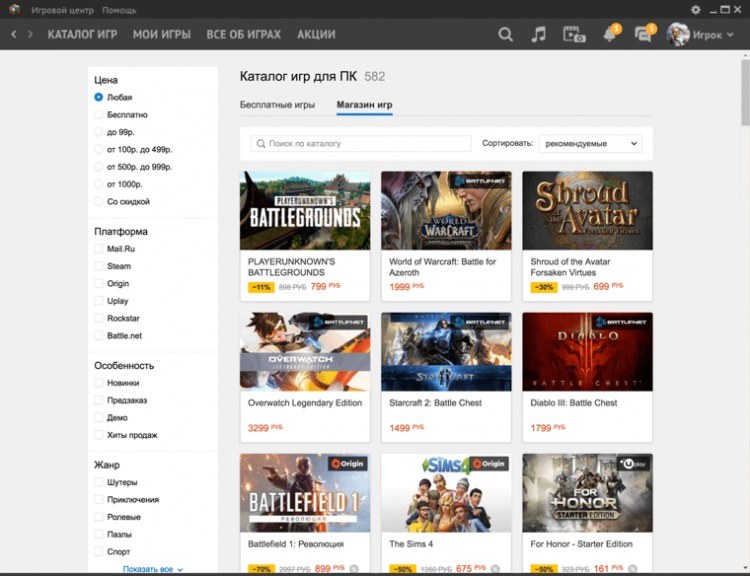This screenshot has width=750, height=576.
Task: Click the player avatar picture
Action: tap(677, 34)
